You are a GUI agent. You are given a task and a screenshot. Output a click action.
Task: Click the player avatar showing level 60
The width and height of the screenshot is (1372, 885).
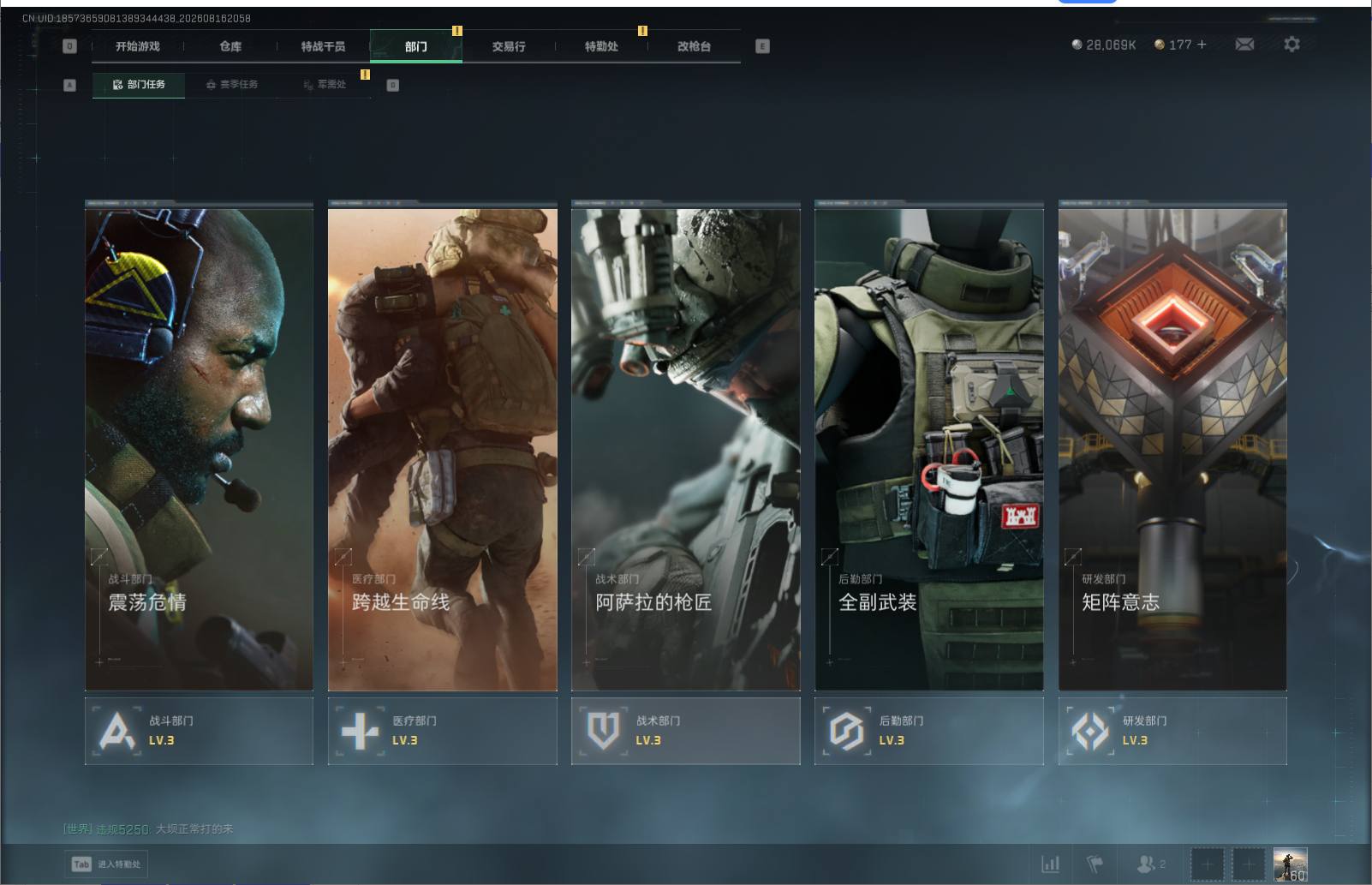[x=1290, y=864]
